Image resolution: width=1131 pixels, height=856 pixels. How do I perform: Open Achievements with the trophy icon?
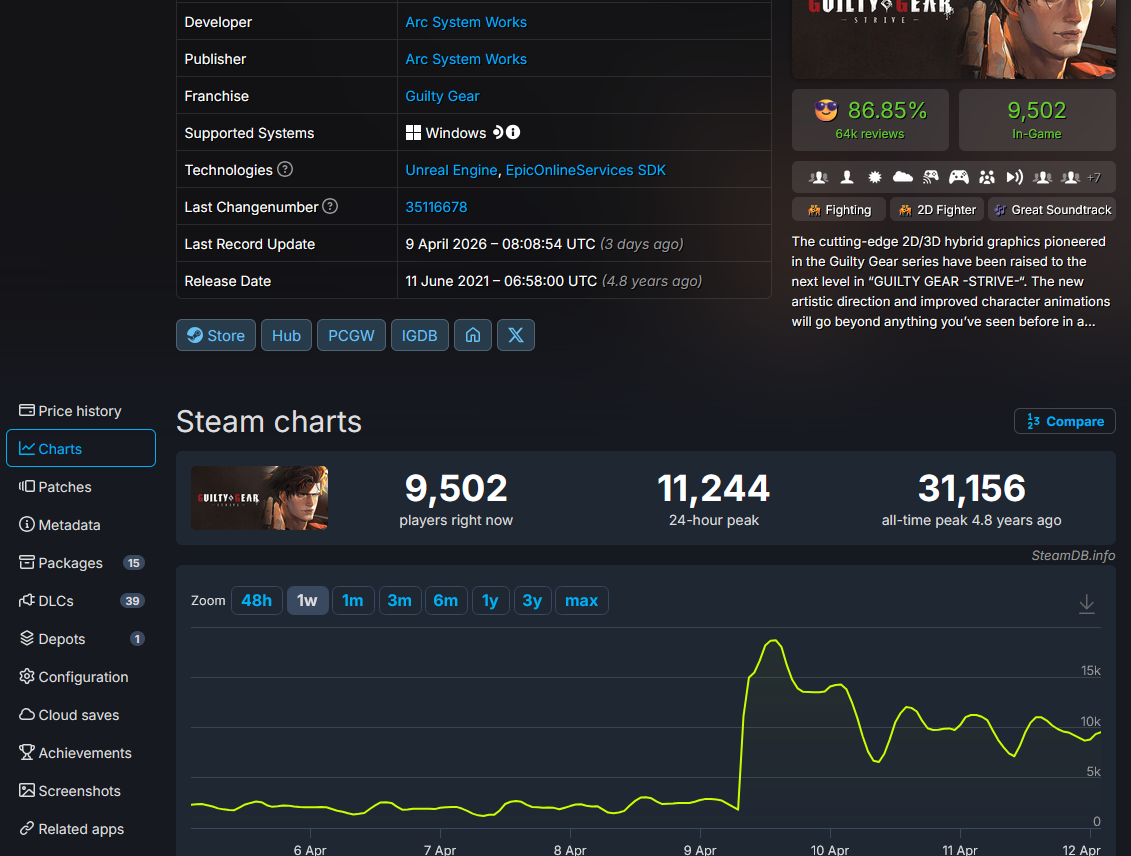(81, 753)
